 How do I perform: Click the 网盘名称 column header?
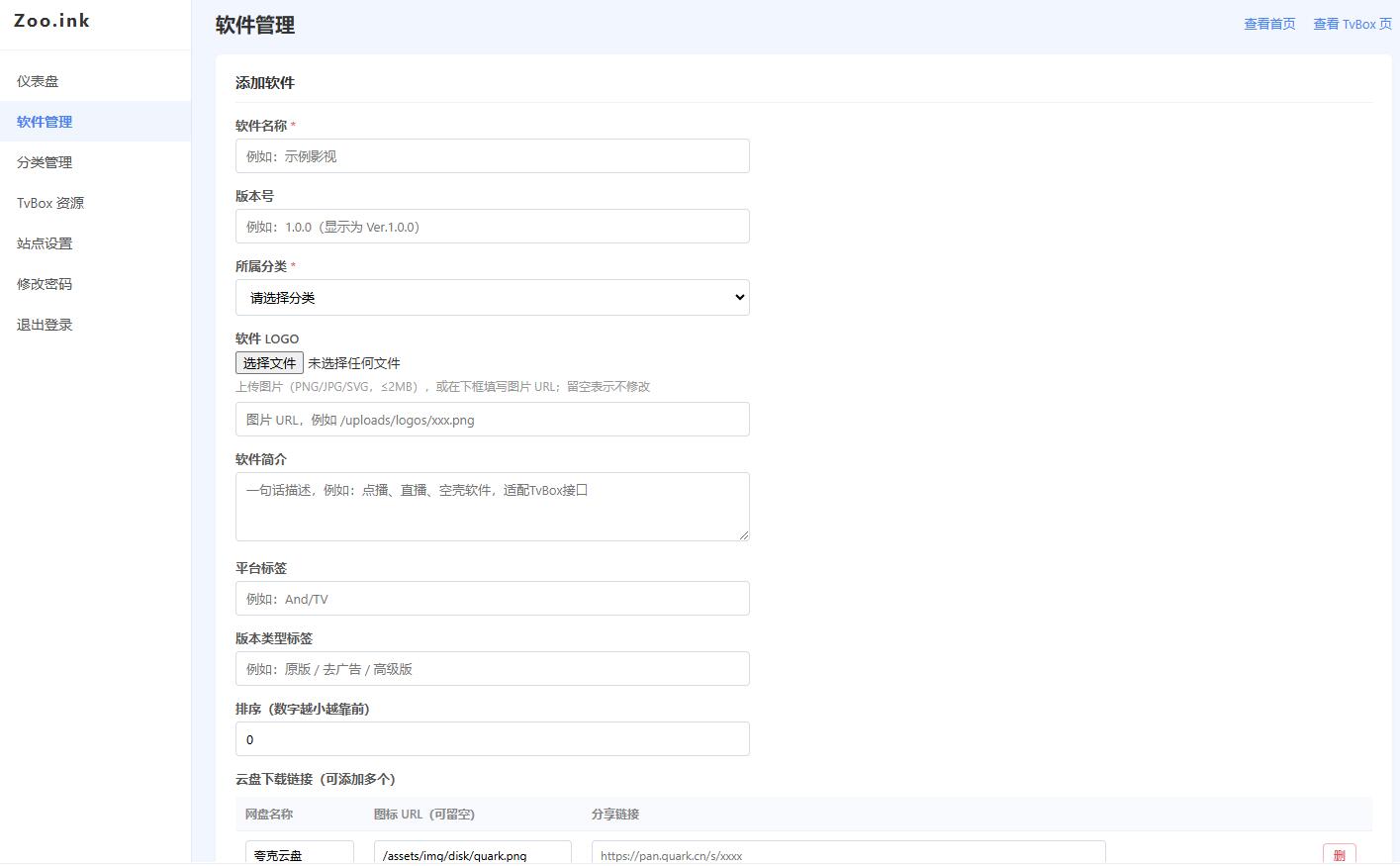click(269, 815)
